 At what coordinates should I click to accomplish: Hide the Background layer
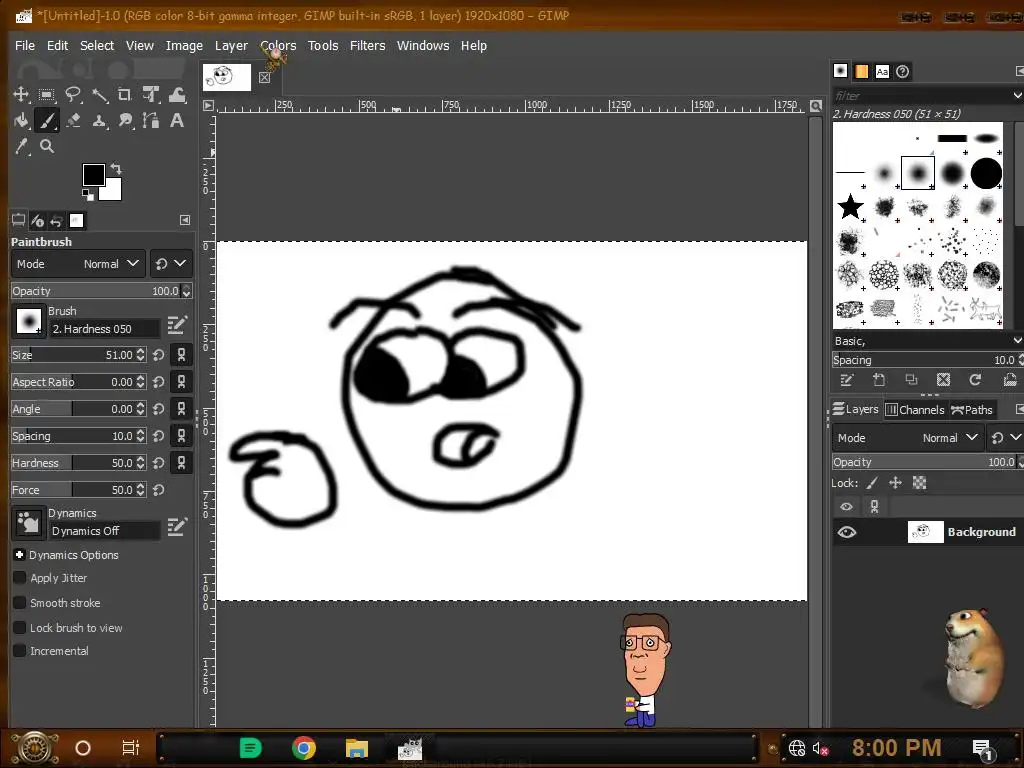[x=846, y=532]
